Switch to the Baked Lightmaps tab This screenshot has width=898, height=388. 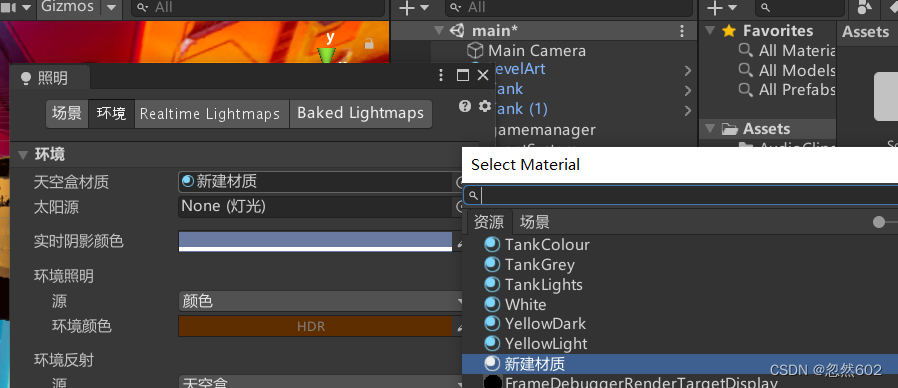[x=360, y=113]
